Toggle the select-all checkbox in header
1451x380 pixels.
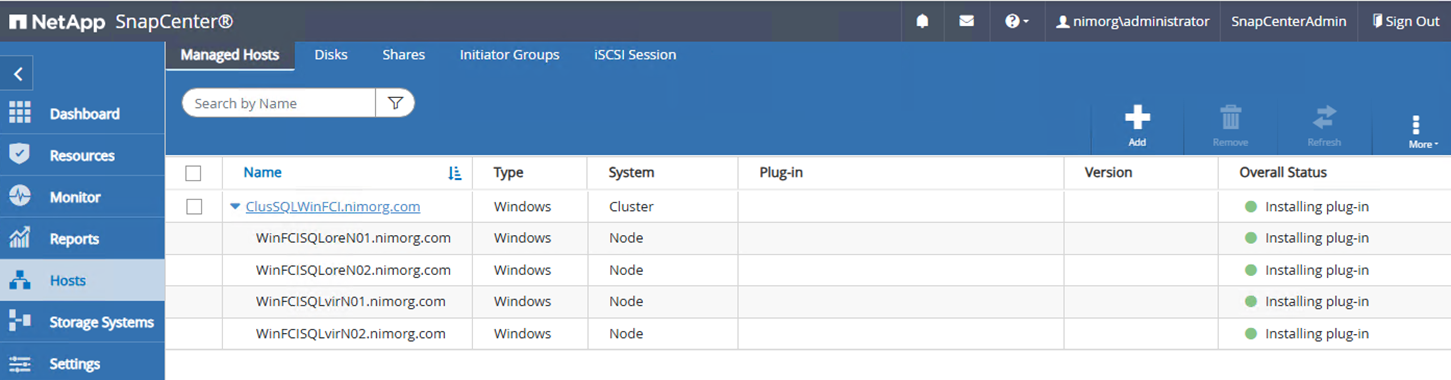pos(194,173)
